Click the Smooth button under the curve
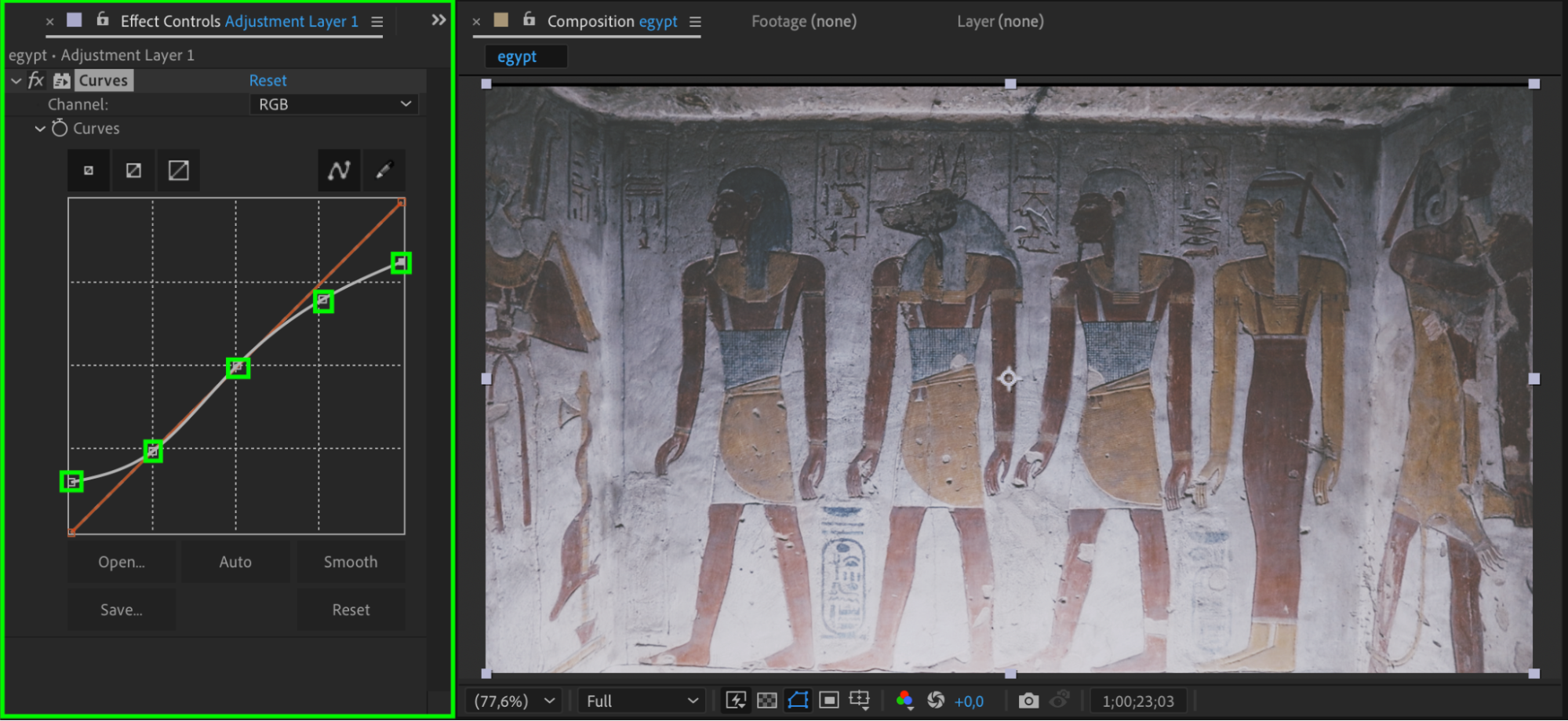The height and width of the screenshot is (721, 1568). pos(351,562)
